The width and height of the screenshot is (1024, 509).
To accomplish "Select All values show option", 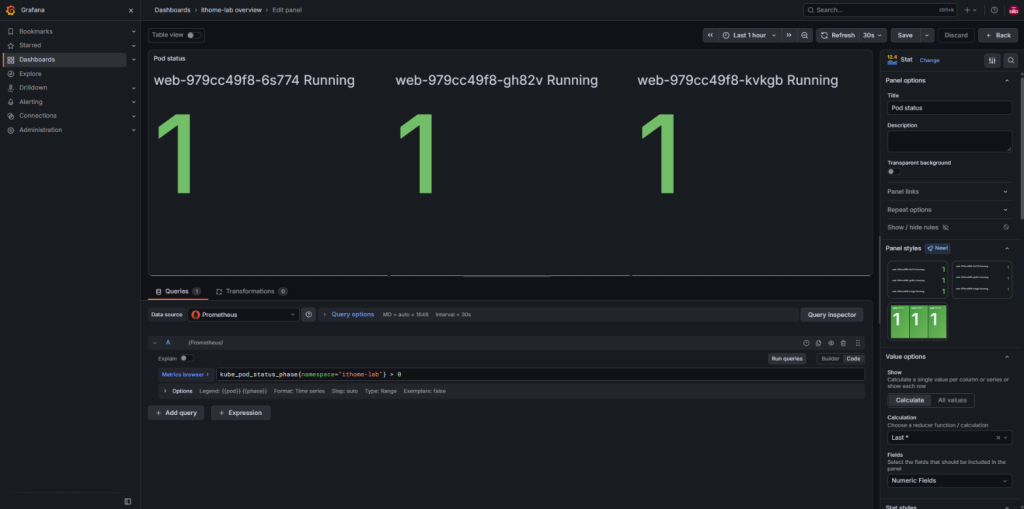I will click(x=952, y=400).
